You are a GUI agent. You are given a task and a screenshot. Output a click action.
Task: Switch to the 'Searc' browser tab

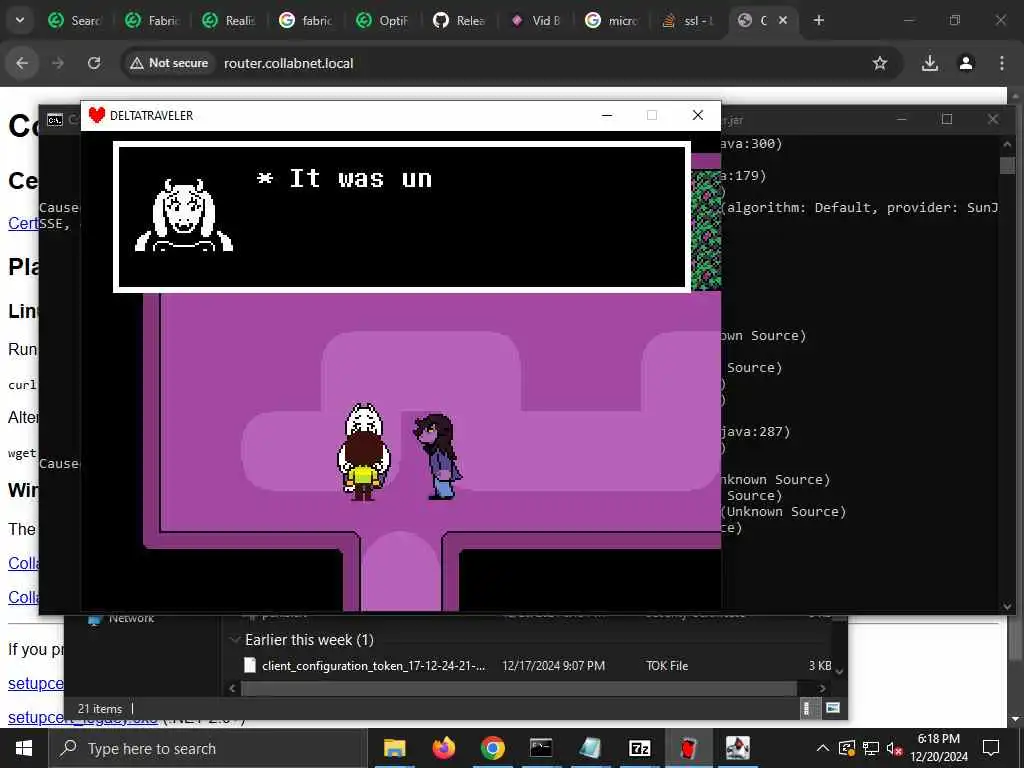(75, 20)
